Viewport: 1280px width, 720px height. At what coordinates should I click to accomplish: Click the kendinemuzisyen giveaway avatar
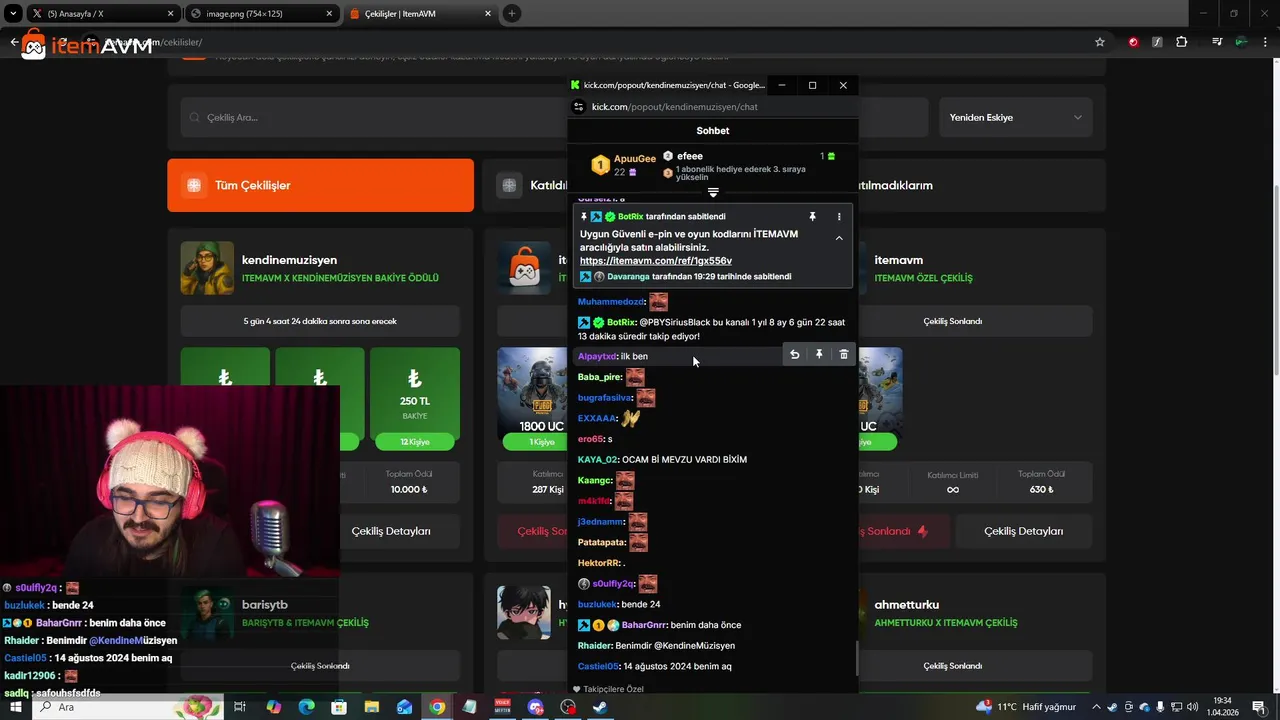(207, 268)
